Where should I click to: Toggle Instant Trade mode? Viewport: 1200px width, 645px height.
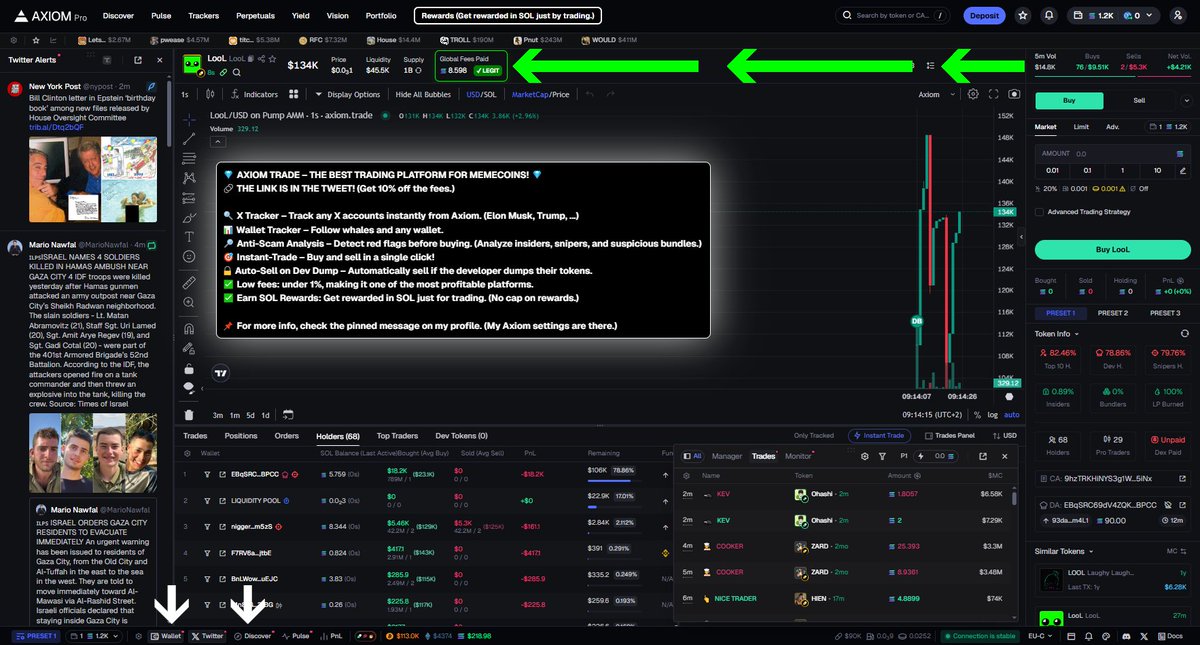pyautogui.click(x=878, y=436)
